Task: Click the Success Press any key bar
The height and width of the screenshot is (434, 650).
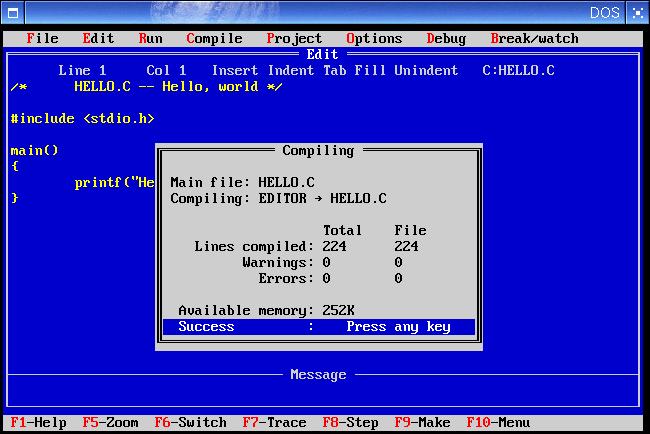Action: [319, 327]
